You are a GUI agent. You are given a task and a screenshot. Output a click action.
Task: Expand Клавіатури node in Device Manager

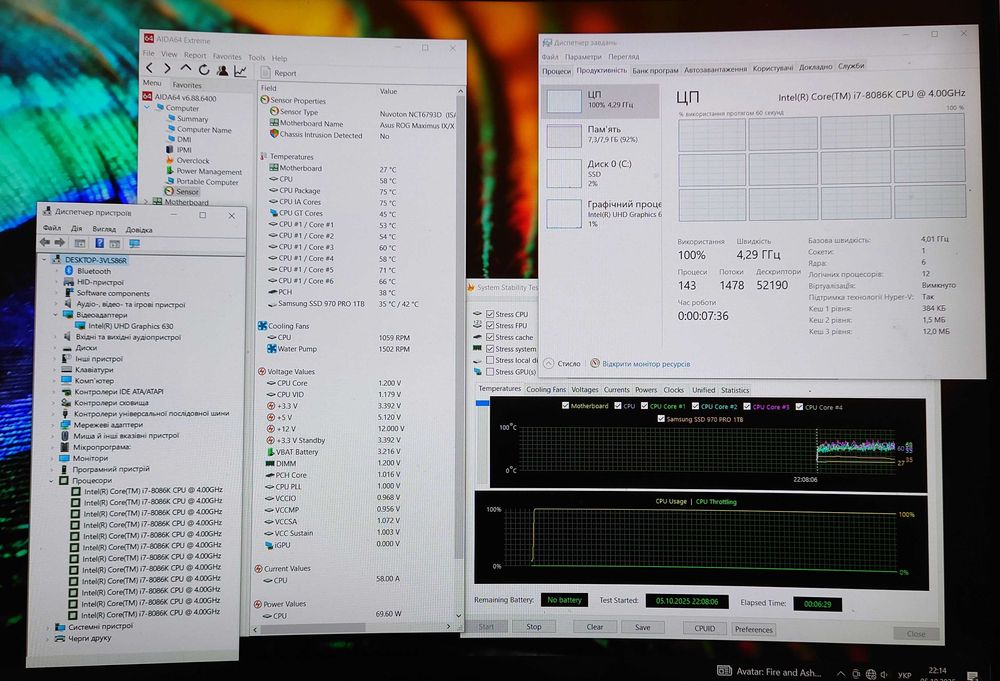coord(54,370)
